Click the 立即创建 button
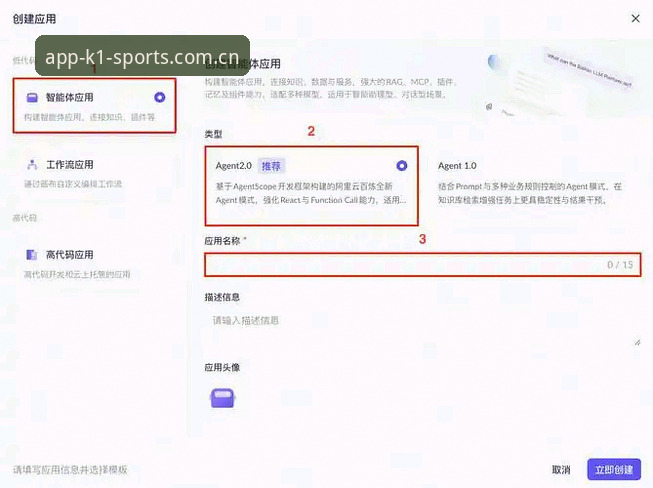This screenshot has height=488, width=653. pyautogui.click(x=614, y=470)
